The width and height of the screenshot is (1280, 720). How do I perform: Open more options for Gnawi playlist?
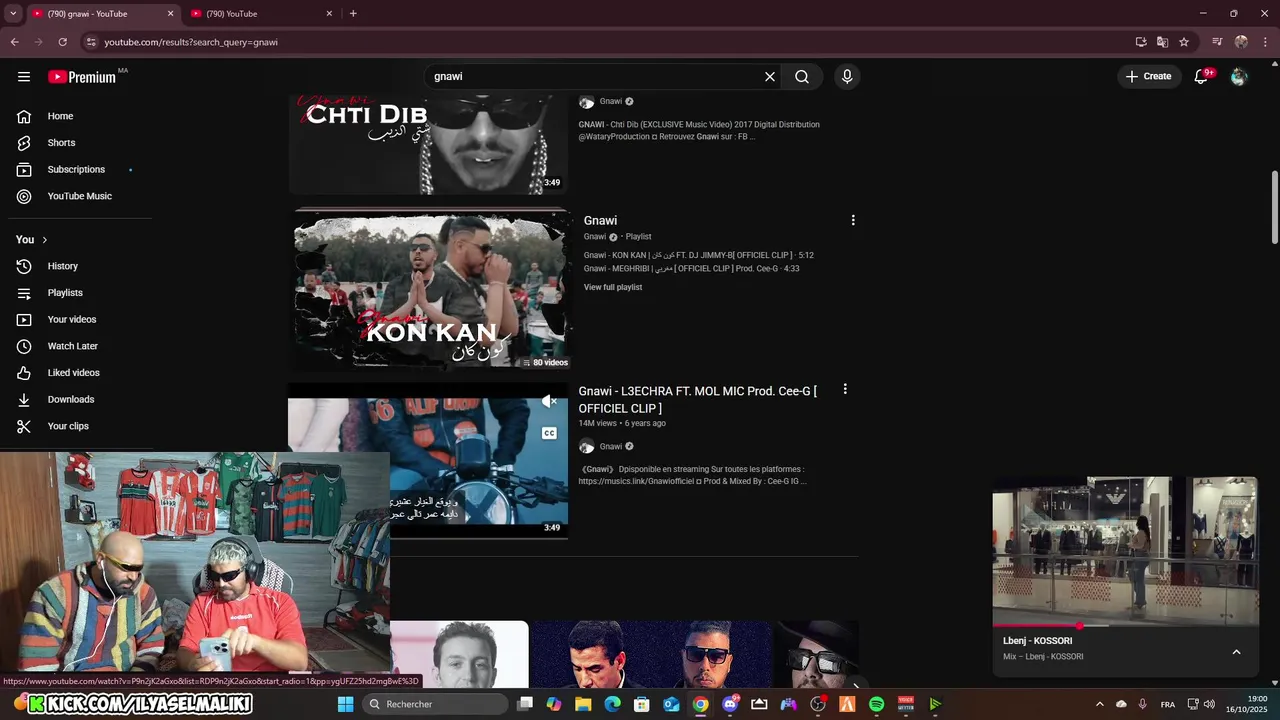(x=853, y=220)
